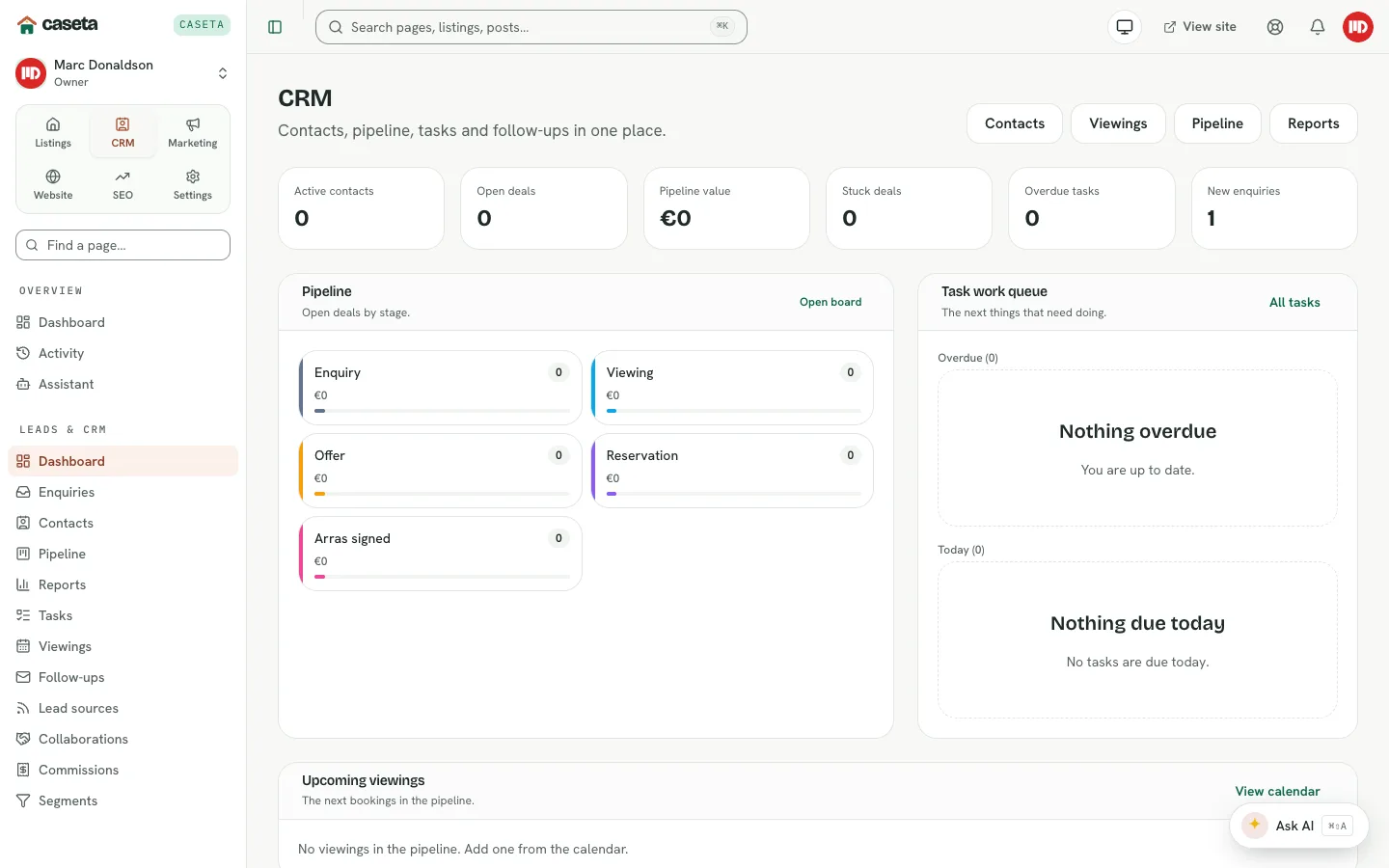Click the New enquiries stat card

[1274, 208]
